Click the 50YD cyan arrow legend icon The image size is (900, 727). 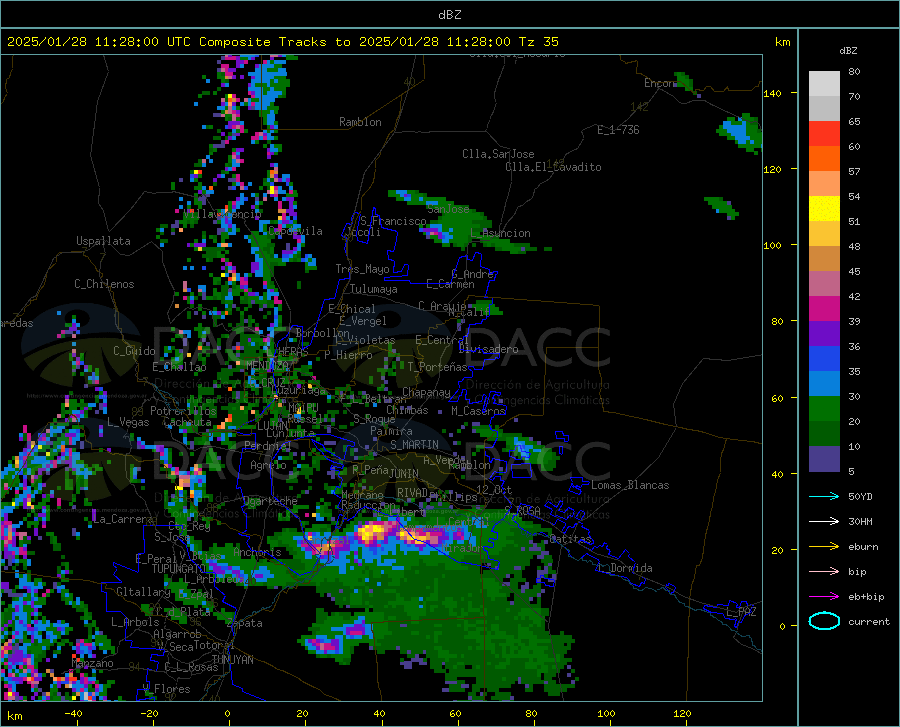824,496
